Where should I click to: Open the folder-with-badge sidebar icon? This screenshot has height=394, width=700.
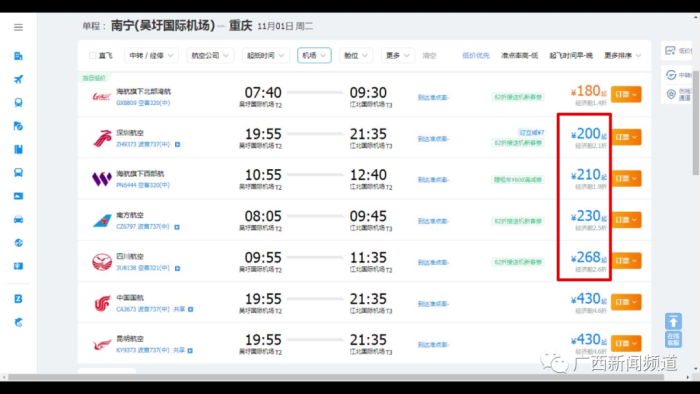tap(18, 126)
